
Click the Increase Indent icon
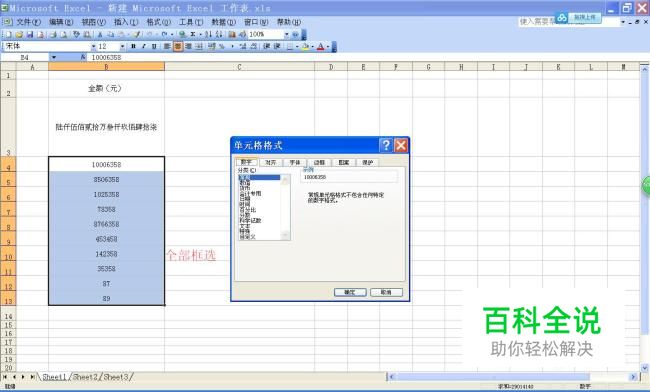277,46
